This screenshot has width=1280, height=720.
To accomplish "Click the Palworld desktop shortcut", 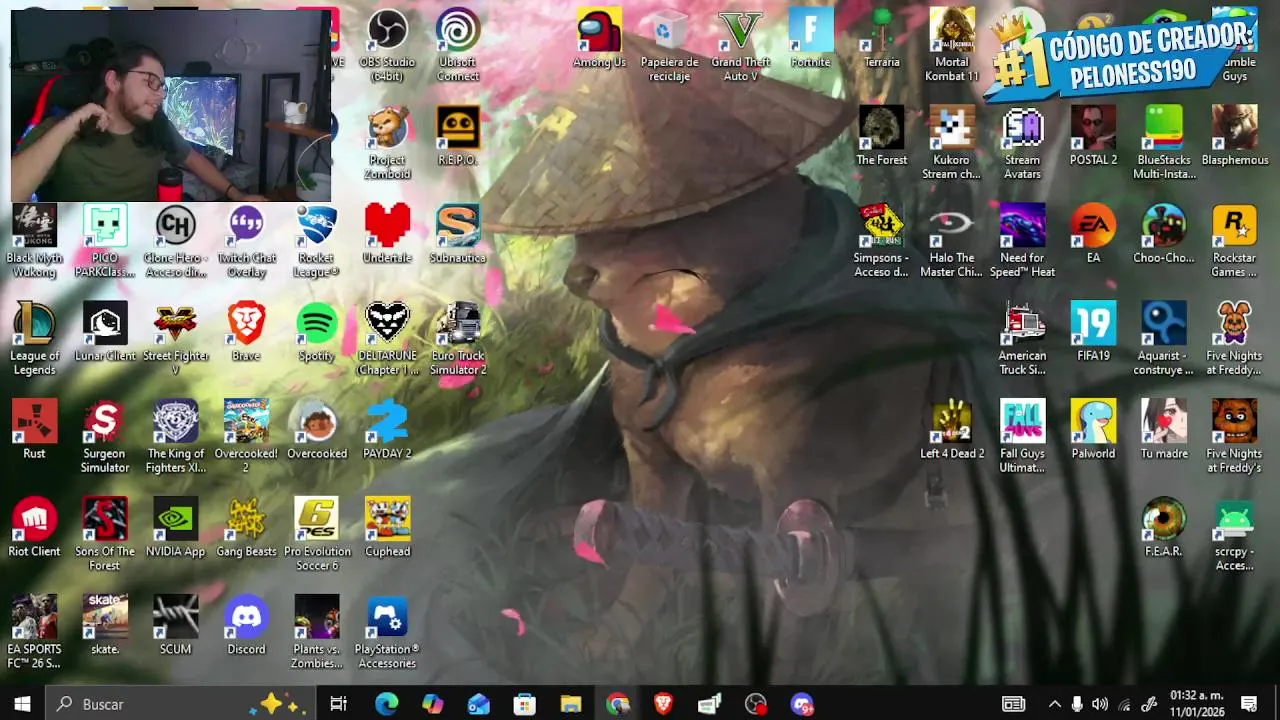I will 1093,430.
